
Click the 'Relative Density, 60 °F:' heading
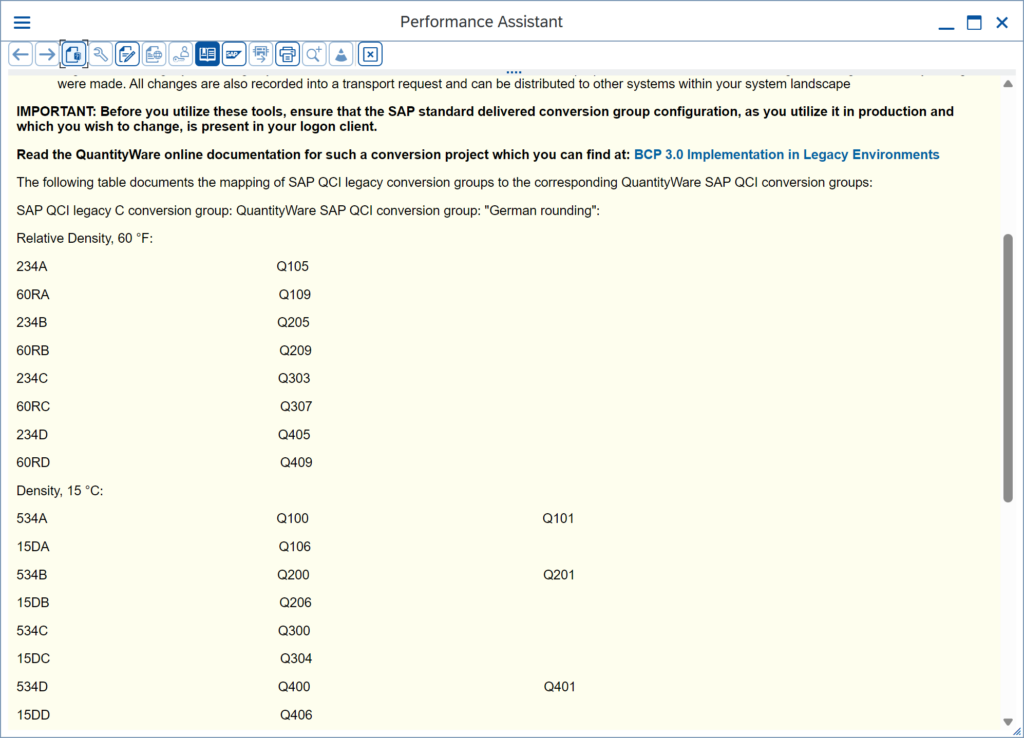(x=85, y=238)
